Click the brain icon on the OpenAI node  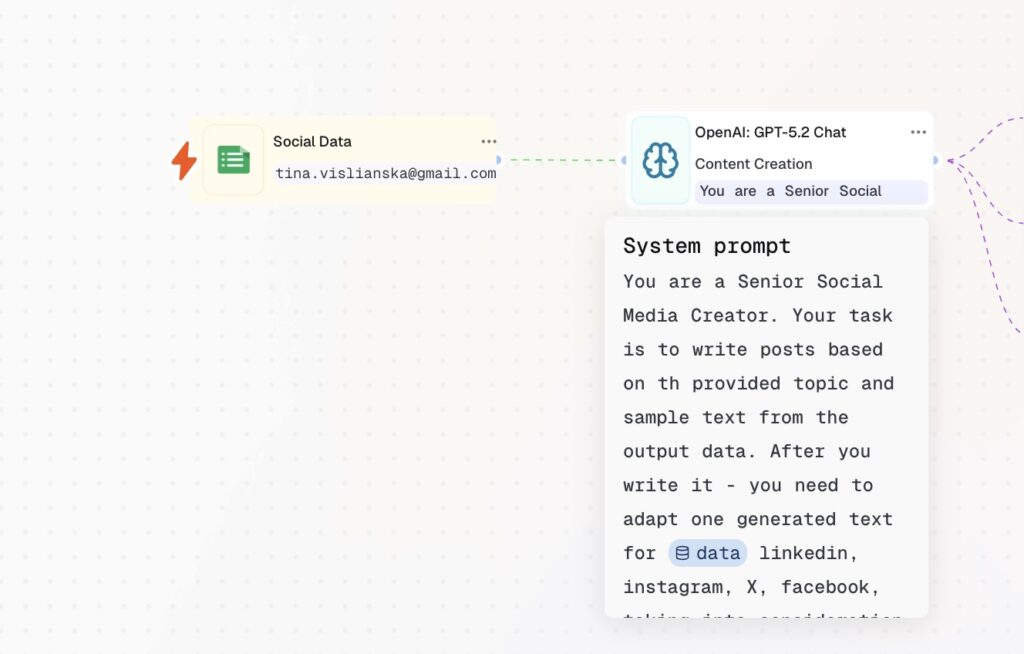coord(660,160)
